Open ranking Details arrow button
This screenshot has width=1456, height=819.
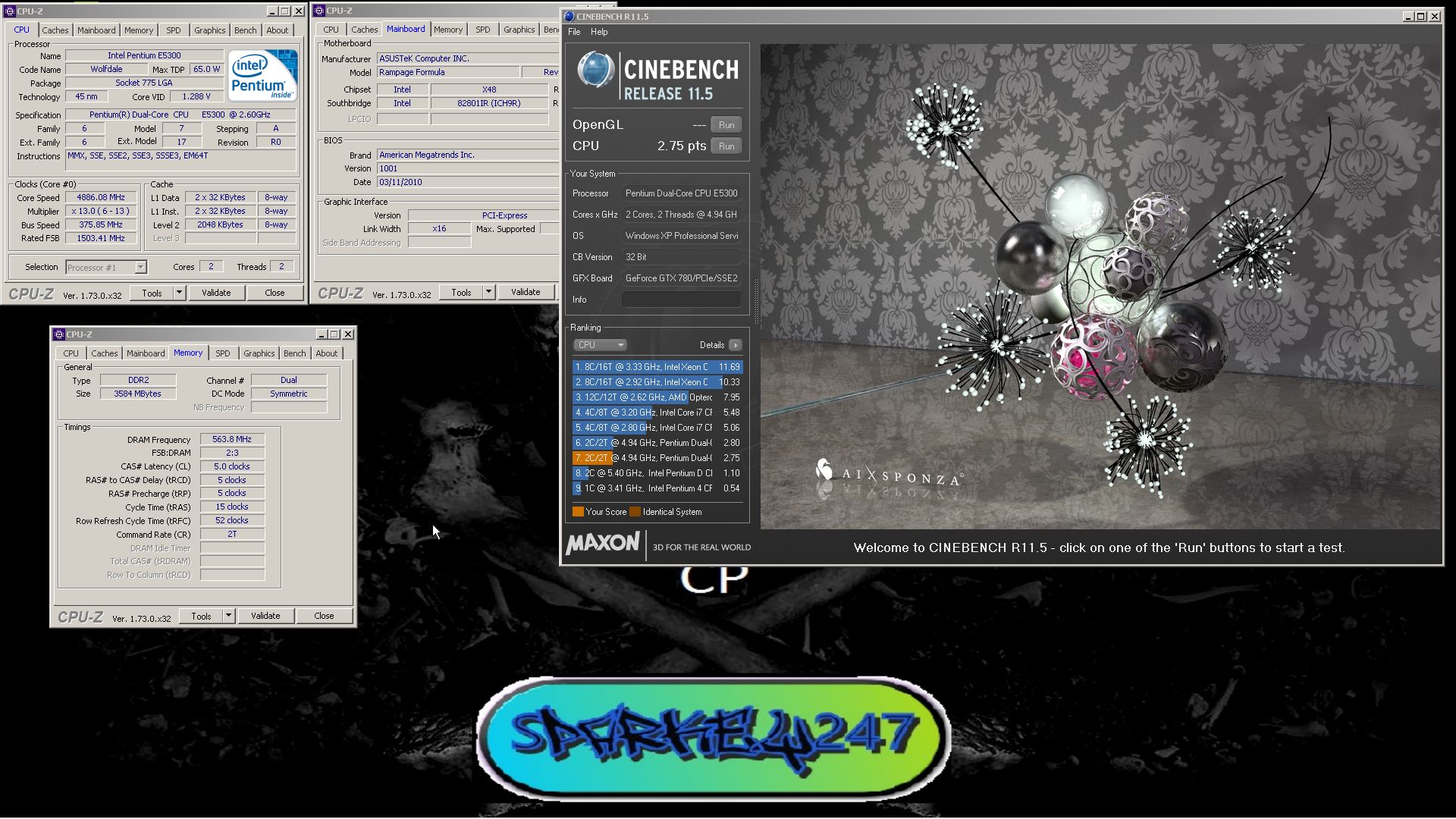(x=735, y=345)
